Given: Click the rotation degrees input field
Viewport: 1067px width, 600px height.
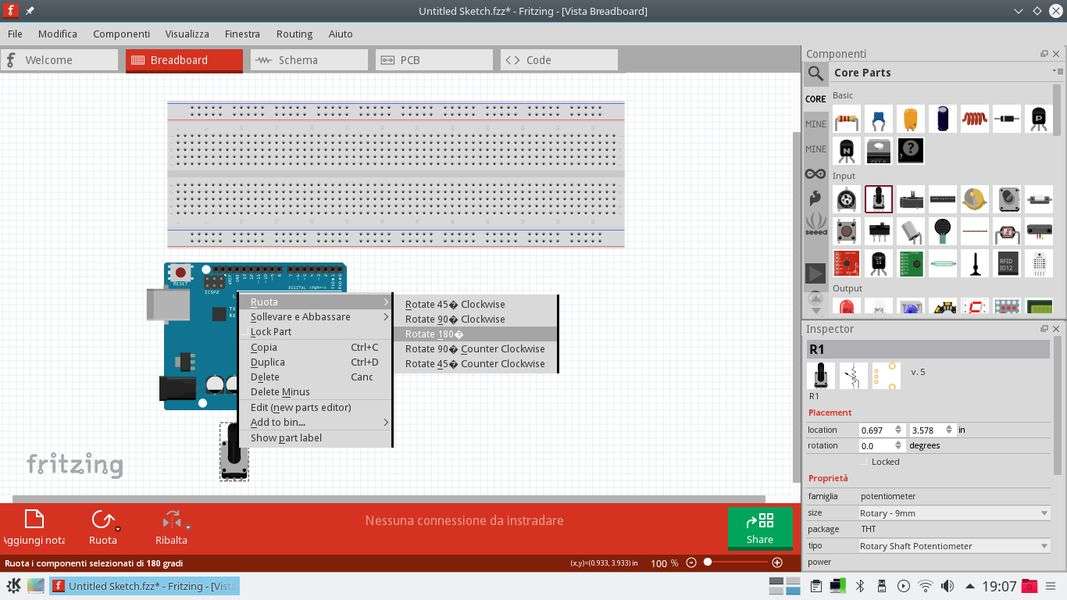Looking at the screenshot, I should [882, 446].
